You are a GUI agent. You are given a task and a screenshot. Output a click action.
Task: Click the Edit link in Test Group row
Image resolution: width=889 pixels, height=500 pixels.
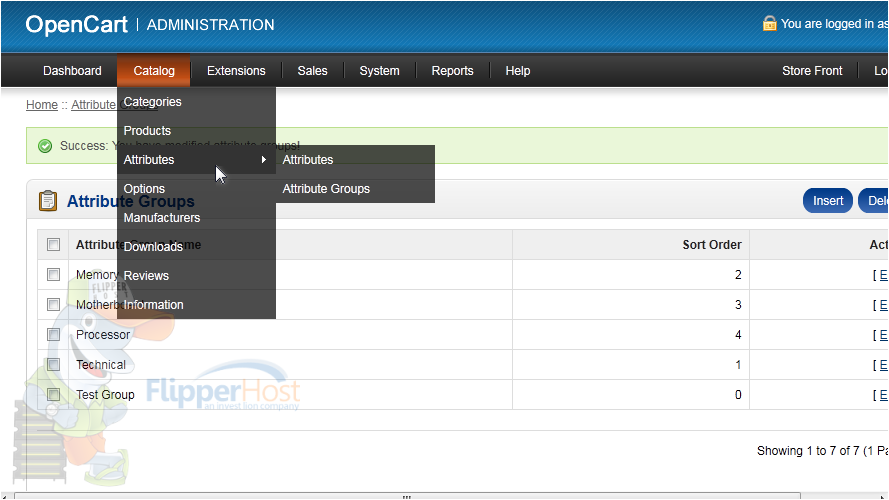pyautogui.click(x=883, y=395)
